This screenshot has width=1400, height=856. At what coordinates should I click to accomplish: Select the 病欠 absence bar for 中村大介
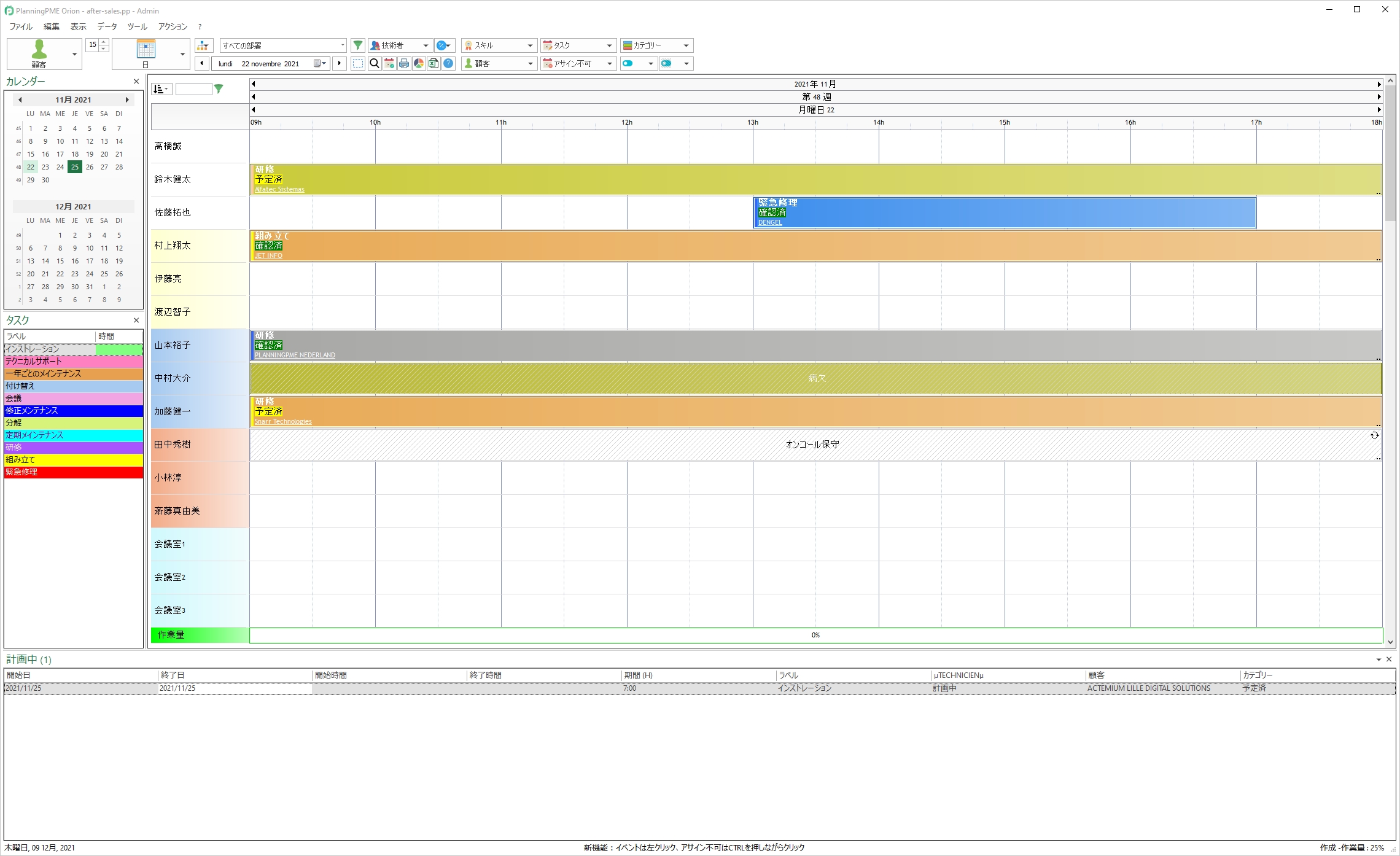pos(815,378)
